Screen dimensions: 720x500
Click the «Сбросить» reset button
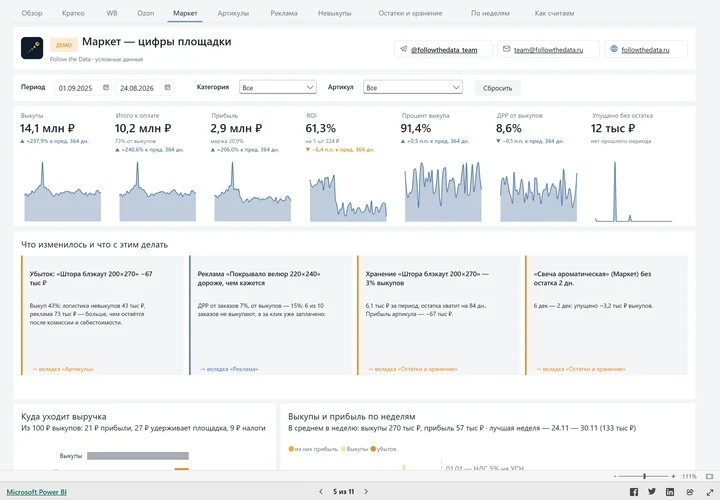click(497, 88)
